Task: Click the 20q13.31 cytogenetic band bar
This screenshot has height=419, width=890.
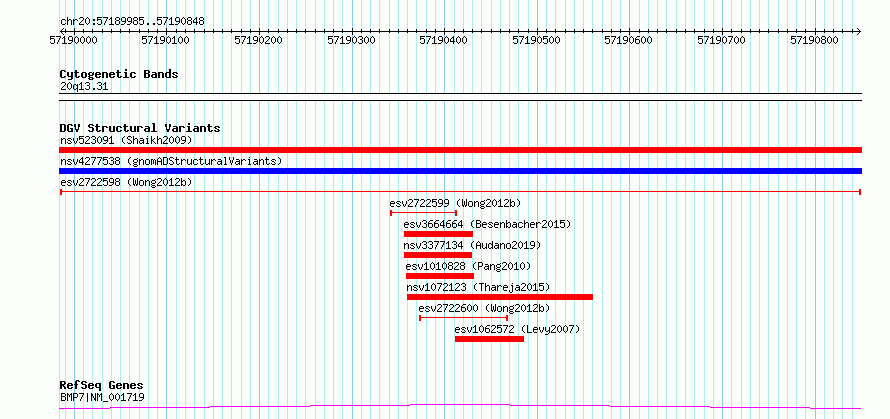Action: [460, 97]
